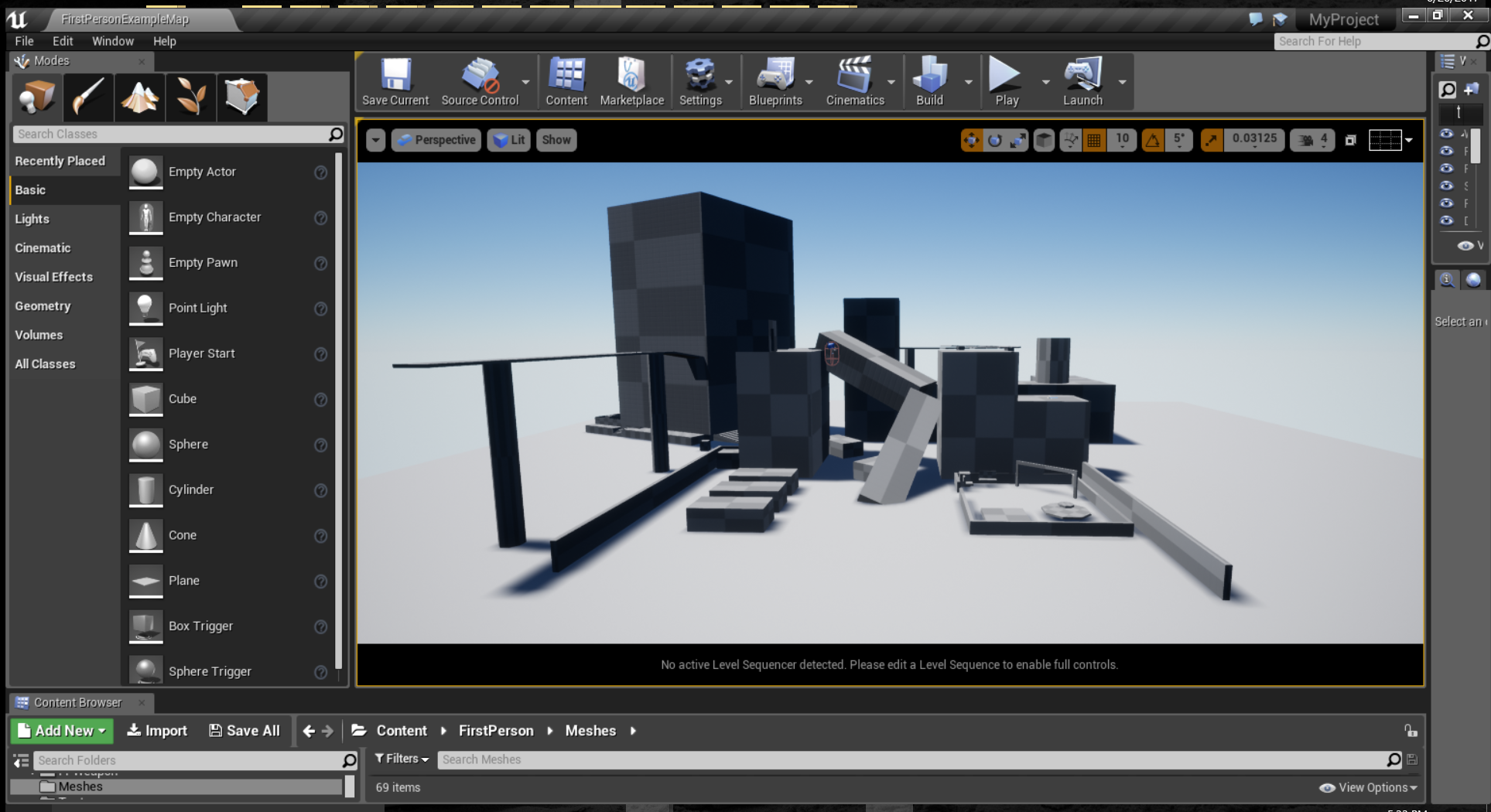The image size is (1491, 812).
Task: Select the translate (move) gizmo tool
Action: [971, 140]
